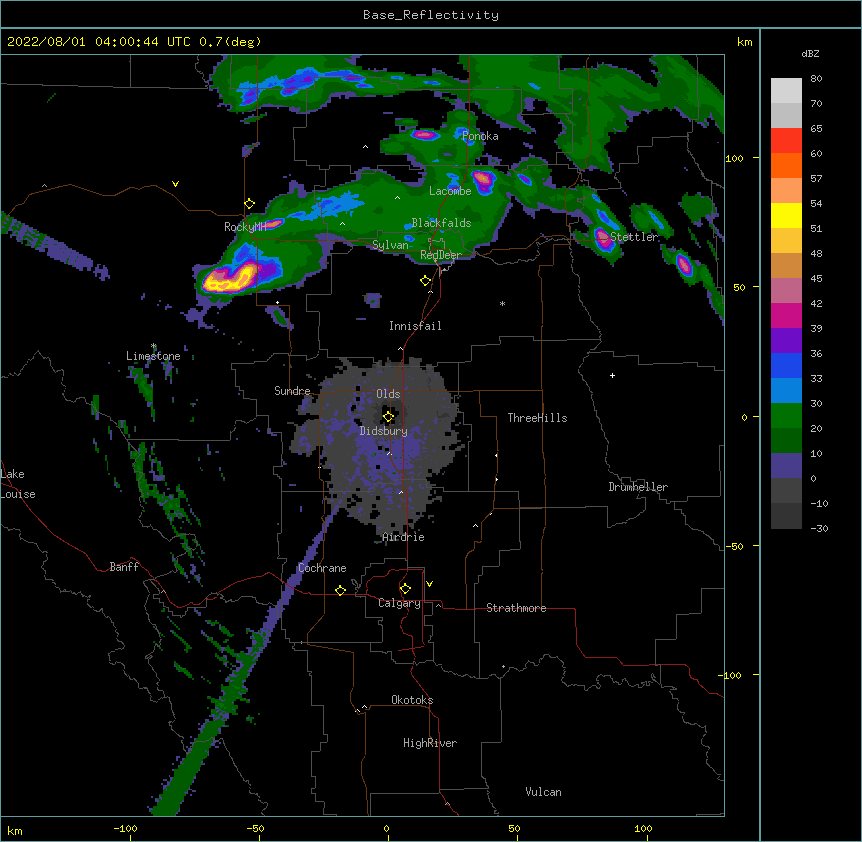Click the Airdrie city label
The width and height of the screenshot is (862, 842).
tap(404, 537)
